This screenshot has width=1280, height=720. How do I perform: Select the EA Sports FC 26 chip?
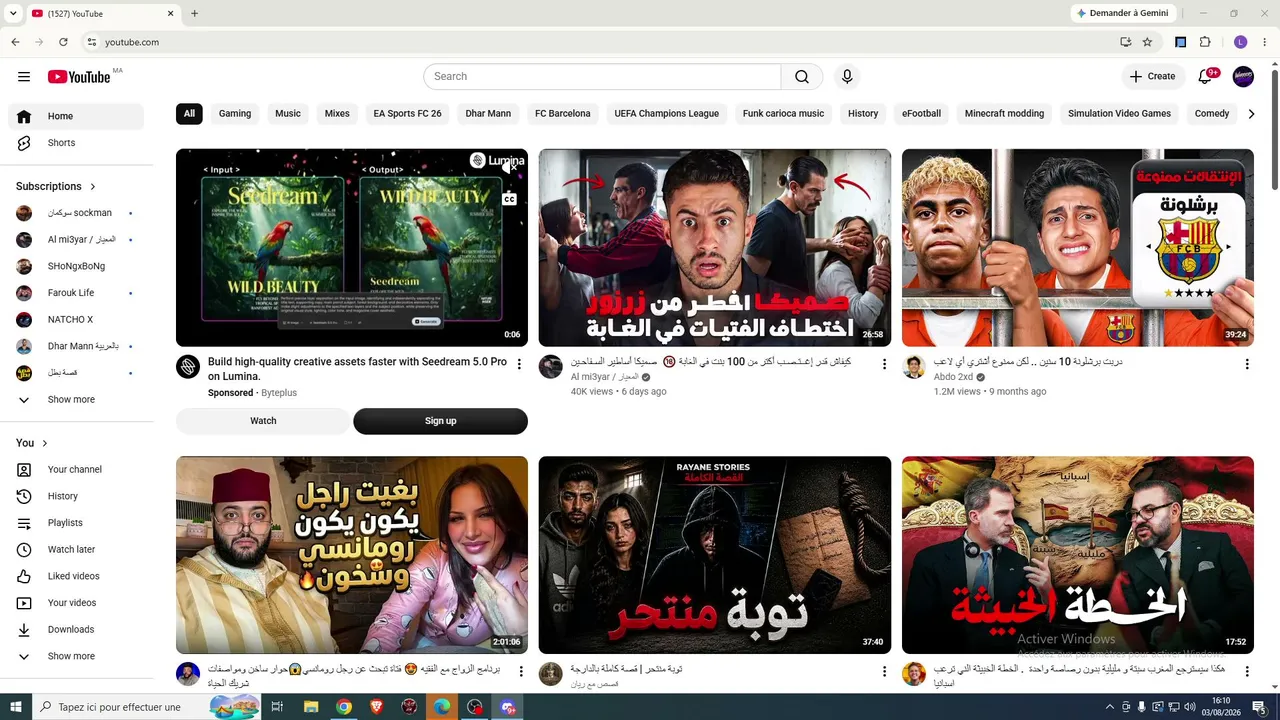(407, 114)
